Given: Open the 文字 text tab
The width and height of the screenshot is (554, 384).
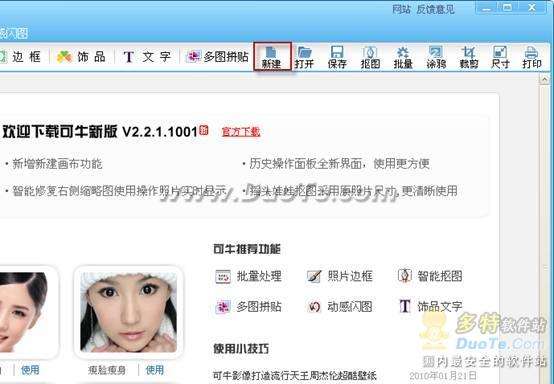Looking at the screenshot, I should pos(147,57).
